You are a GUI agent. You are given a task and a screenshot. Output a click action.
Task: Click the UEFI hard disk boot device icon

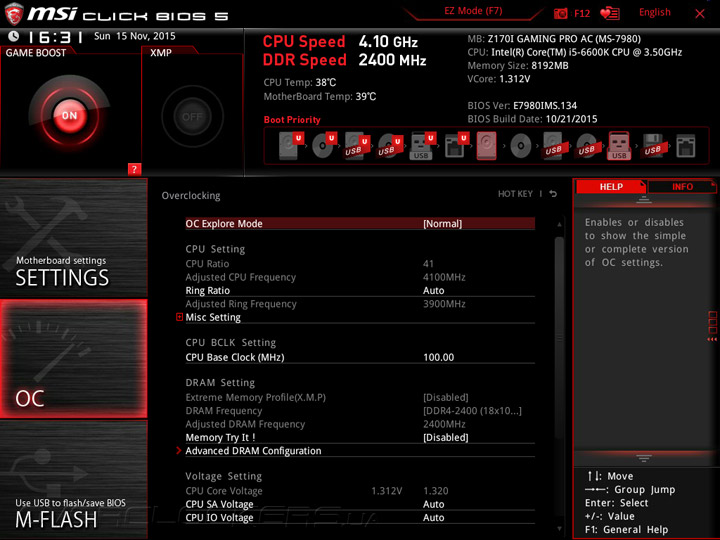(x=291, y=146)
